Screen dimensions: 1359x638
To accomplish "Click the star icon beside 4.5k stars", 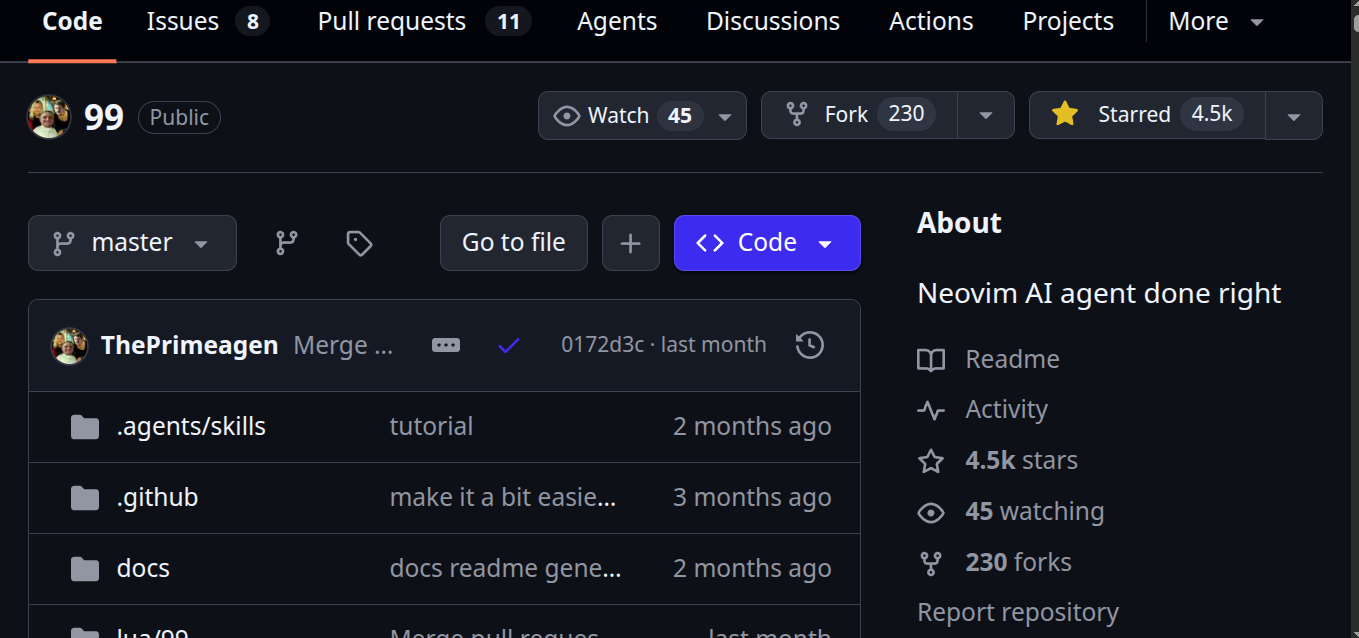I will tap(931, 461).
